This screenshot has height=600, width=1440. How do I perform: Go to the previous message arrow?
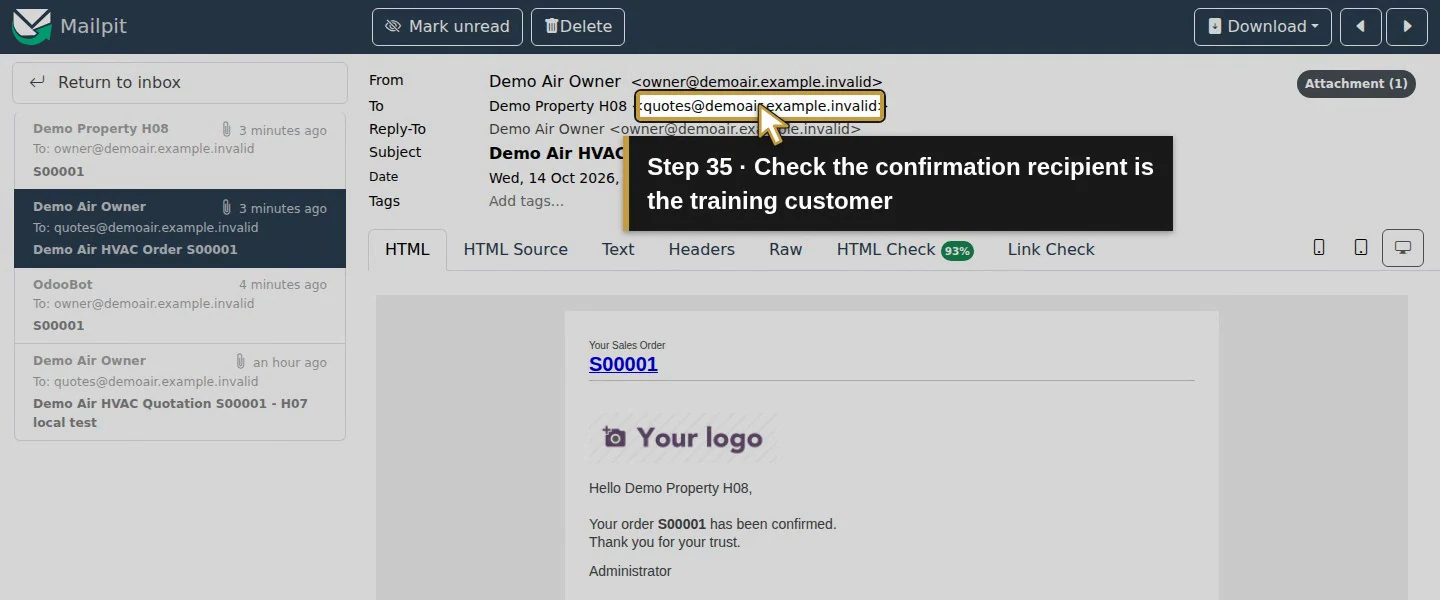[1361, 27]
